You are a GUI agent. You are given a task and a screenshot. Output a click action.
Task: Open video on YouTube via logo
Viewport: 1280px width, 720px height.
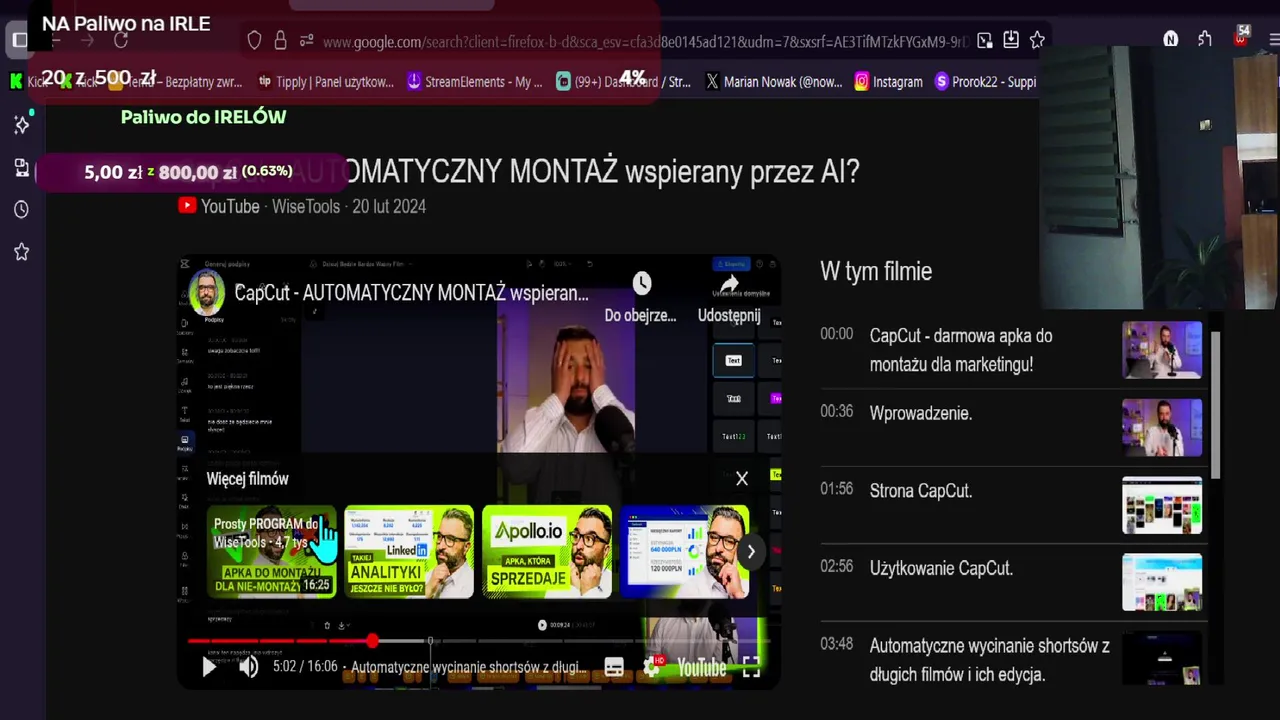pyautogui.click(x=701, y=667)
